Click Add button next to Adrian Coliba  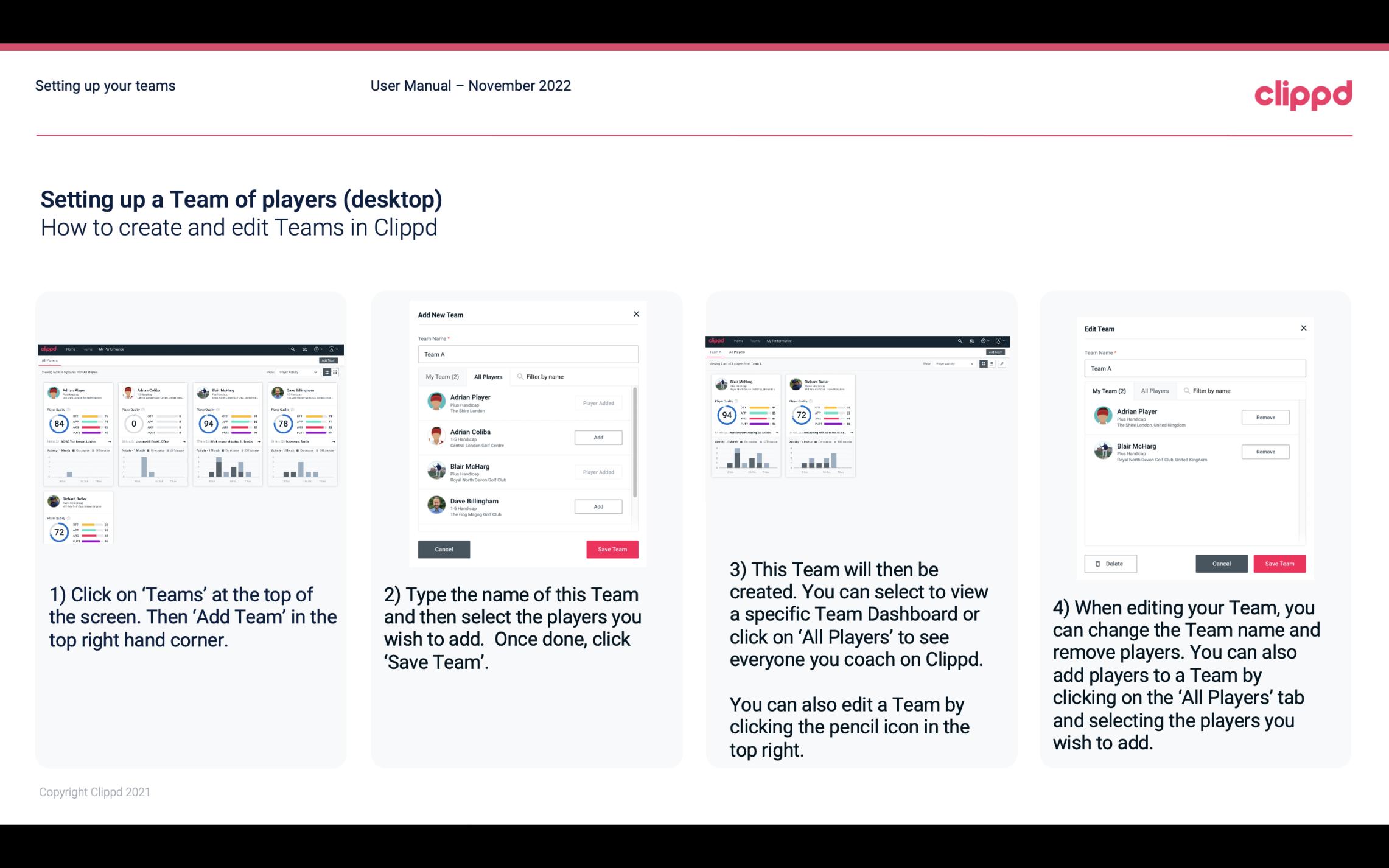pos(597,436)
